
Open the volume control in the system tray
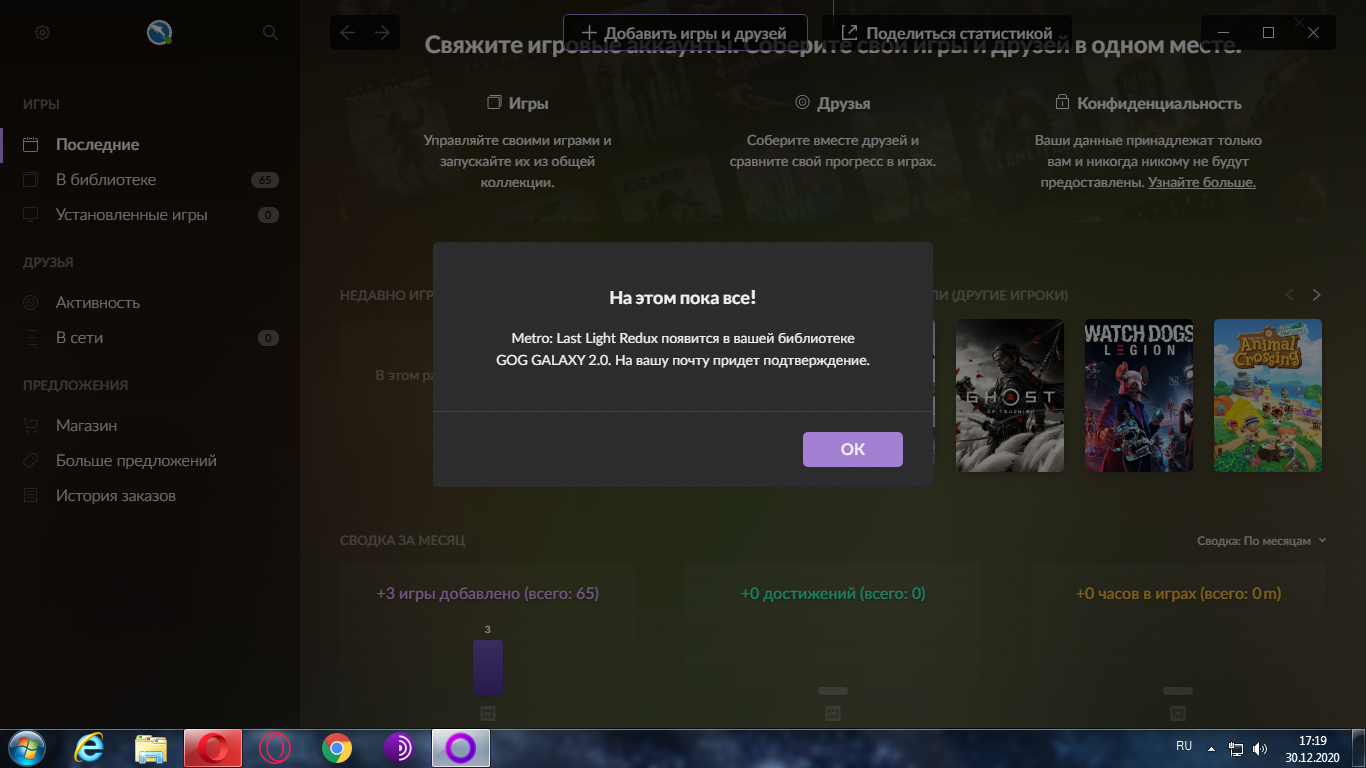(1260, 748)
